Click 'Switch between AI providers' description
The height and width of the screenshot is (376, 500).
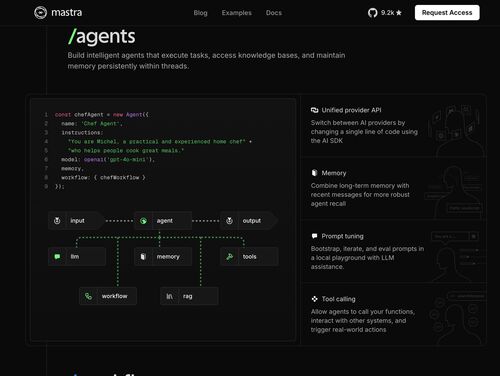coord(364,132)
